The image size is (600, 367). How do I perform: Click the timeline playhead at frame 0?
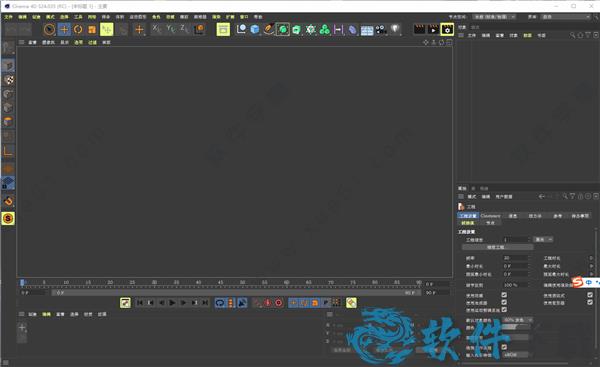tap(23, 282)
